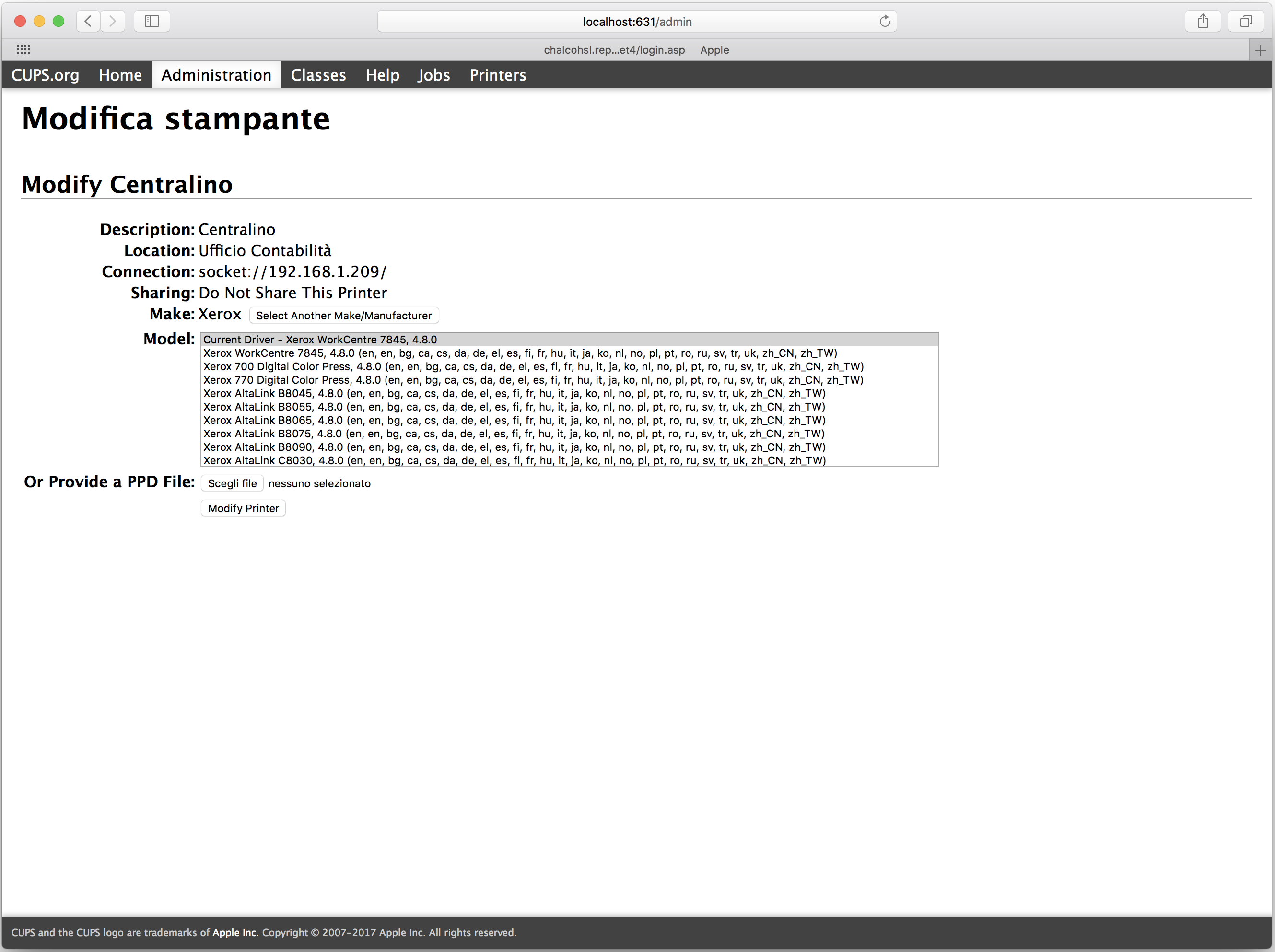The width and height of the screenshot is (1275, 952).
Task: Add a new tab with plus icon
Action: [1260, 50]
